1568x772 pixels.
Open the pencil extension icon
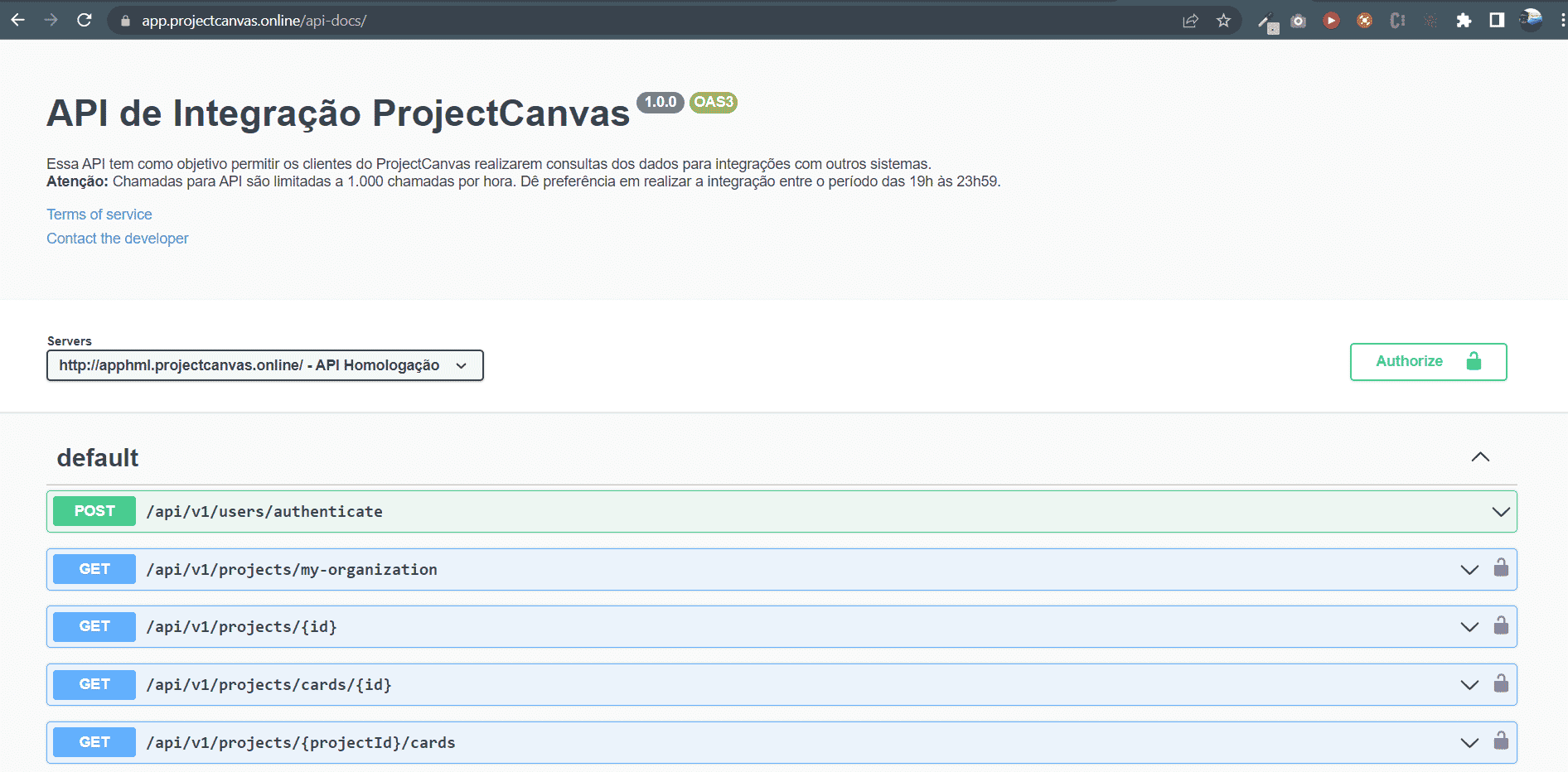pyautogui.click(x=1267, y=22)
